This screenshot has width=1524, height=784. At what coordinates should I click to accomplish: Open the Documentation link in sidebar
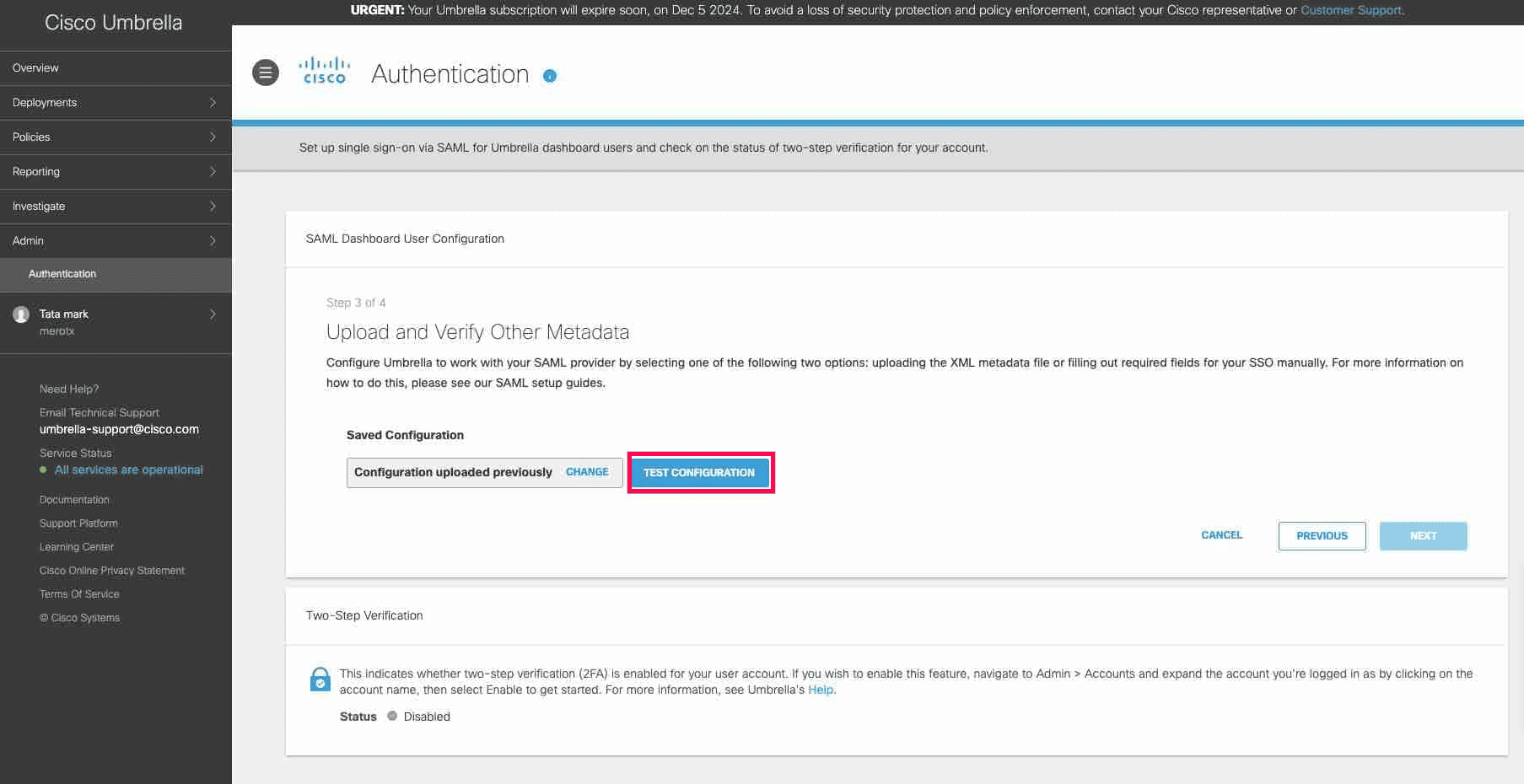(74, 500)
